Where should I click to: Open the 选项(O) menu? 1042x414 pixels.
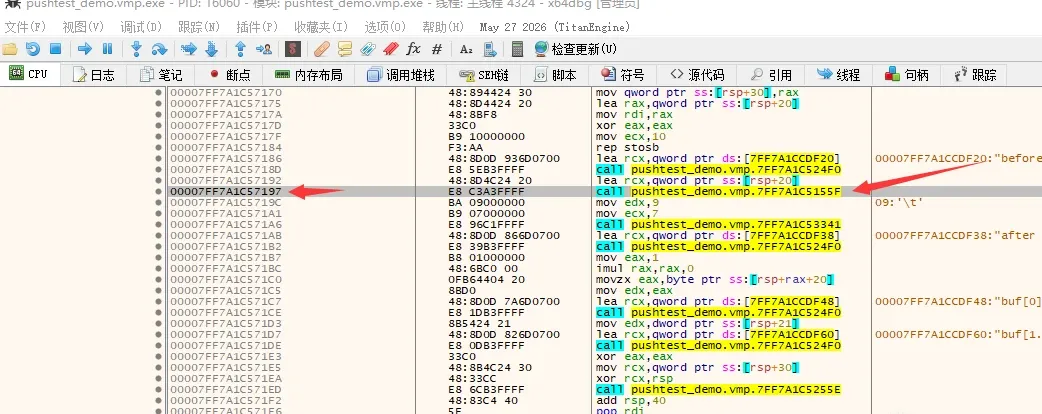coord(385,27)
